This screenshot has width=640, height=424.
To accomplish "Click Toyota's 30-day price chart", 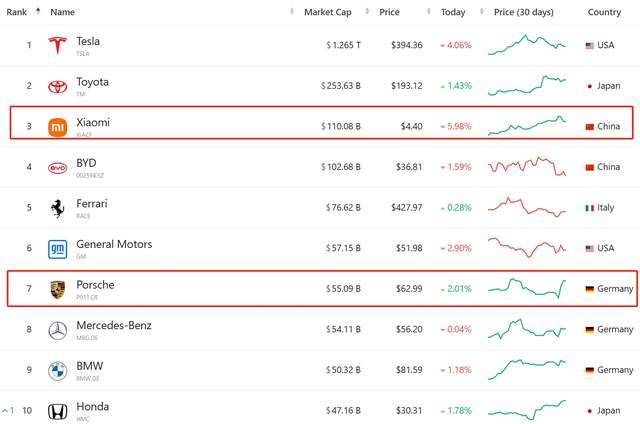I will 527,86.
